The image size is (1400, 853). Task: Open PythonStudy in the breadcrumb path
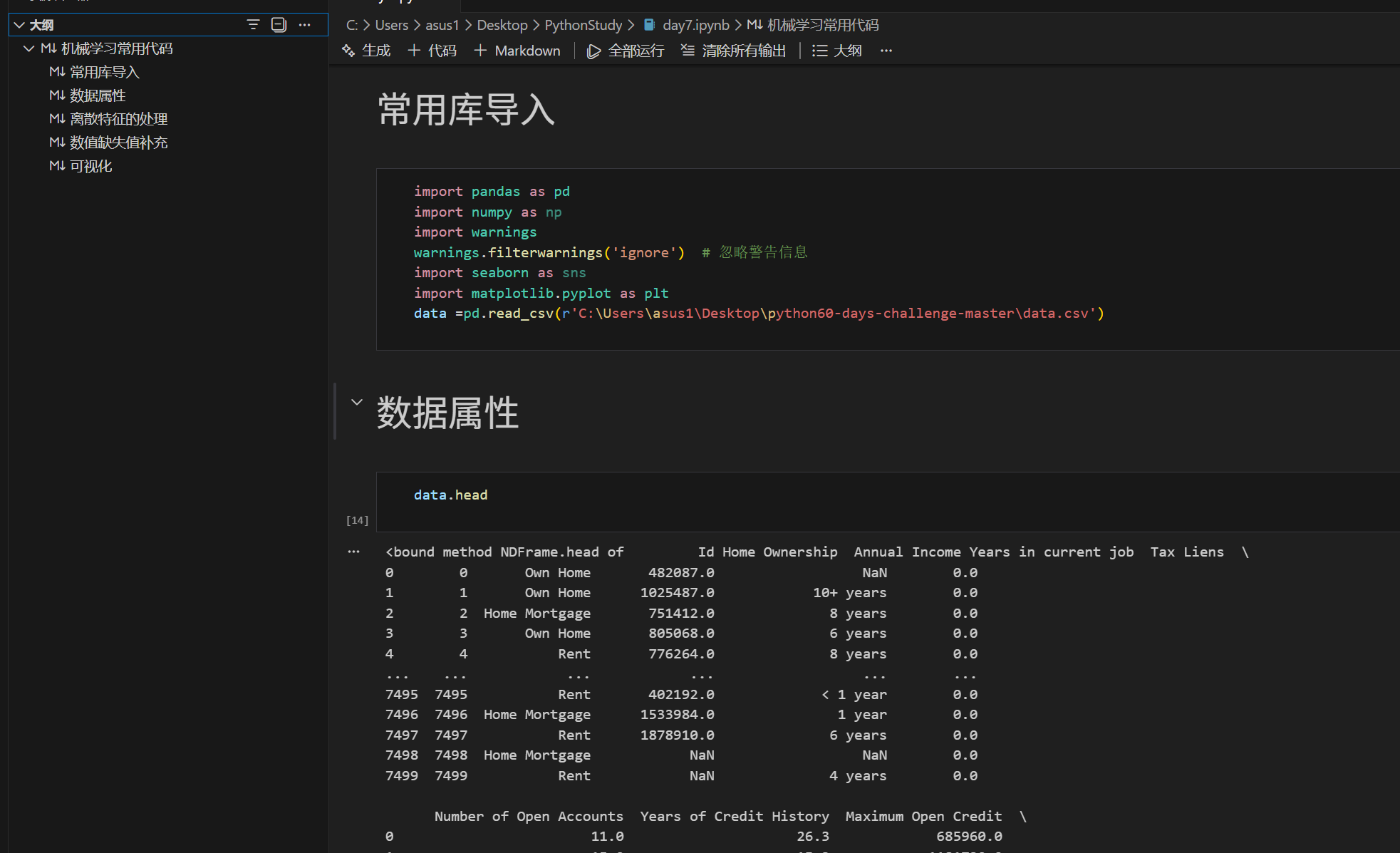583,24
